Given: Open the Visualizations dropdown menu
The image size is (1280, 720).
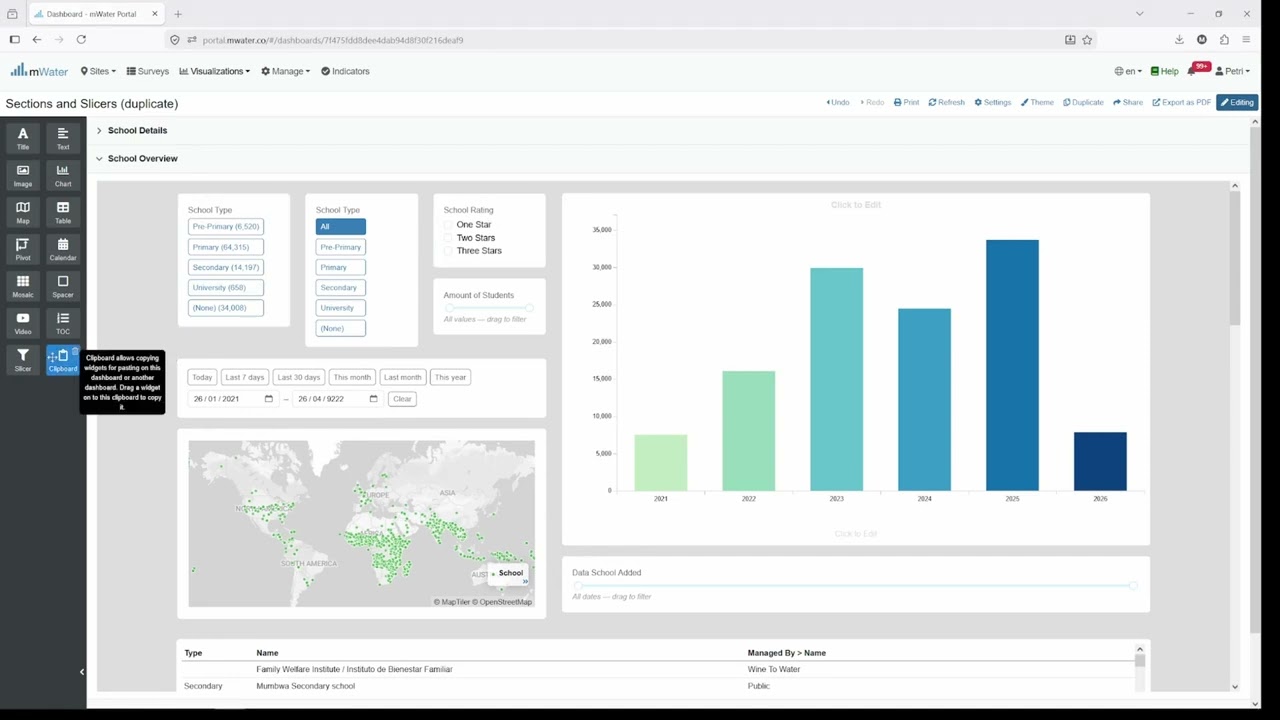Looking at the screenshot, I should click(x=215, y=72).
